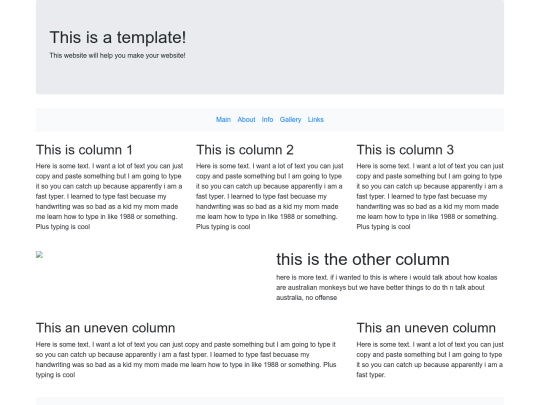
Task: Click the "This is column 2" heading
Action: click(245, 150)
